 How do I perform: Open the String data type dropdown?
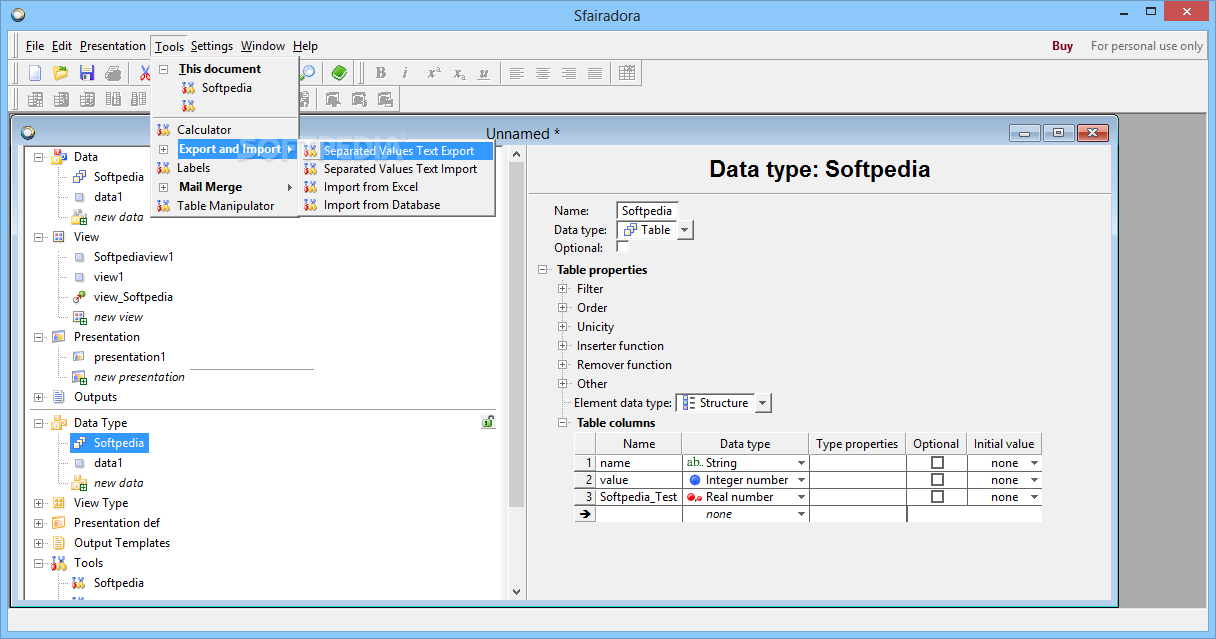click(801, 463)
